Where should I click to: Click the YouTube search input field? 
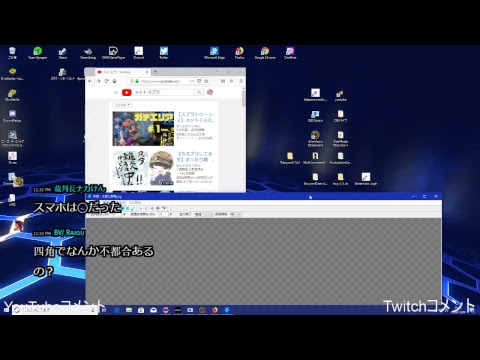tap(164, 92)
